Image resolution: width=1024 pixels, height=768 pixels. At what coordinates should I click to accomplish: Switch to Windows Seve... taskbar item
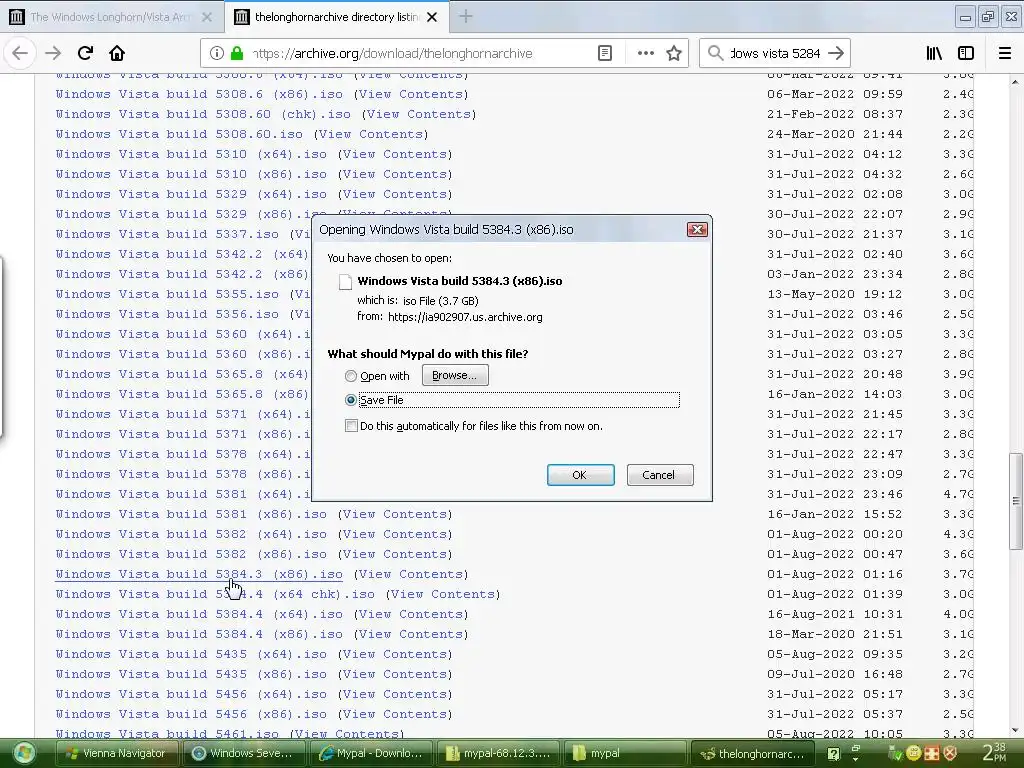point(244,753)
